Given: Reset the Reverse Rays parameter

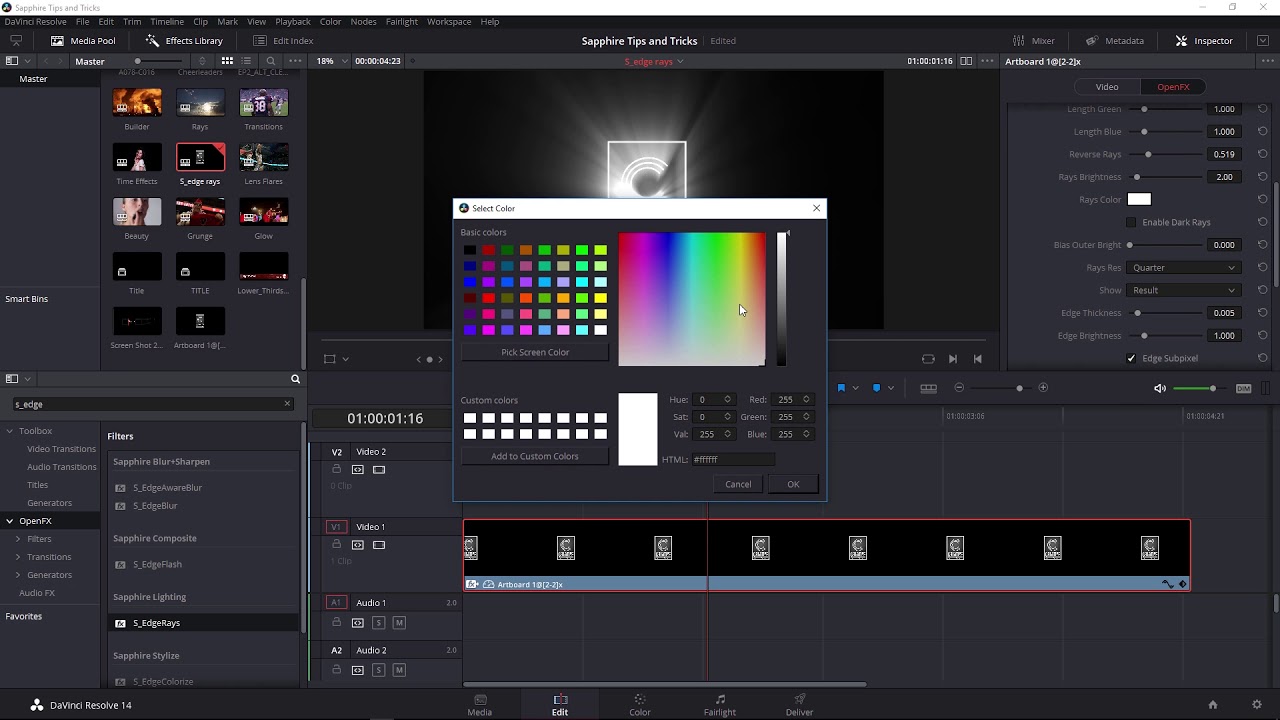Looking at the screenshot, I should (x=1263, y=154).
